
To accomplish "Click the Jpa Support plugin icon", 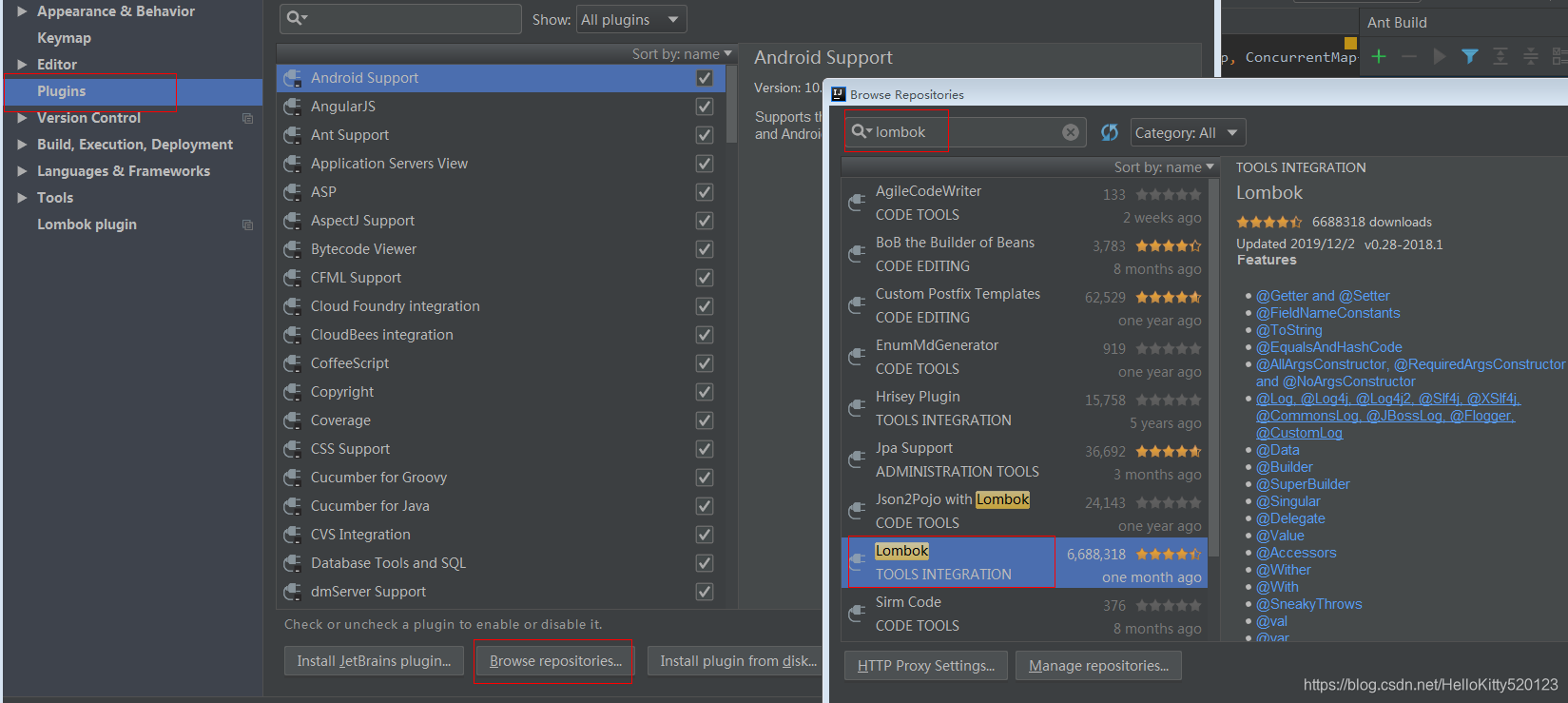I will pyautogui.click(x=856, y=459).
